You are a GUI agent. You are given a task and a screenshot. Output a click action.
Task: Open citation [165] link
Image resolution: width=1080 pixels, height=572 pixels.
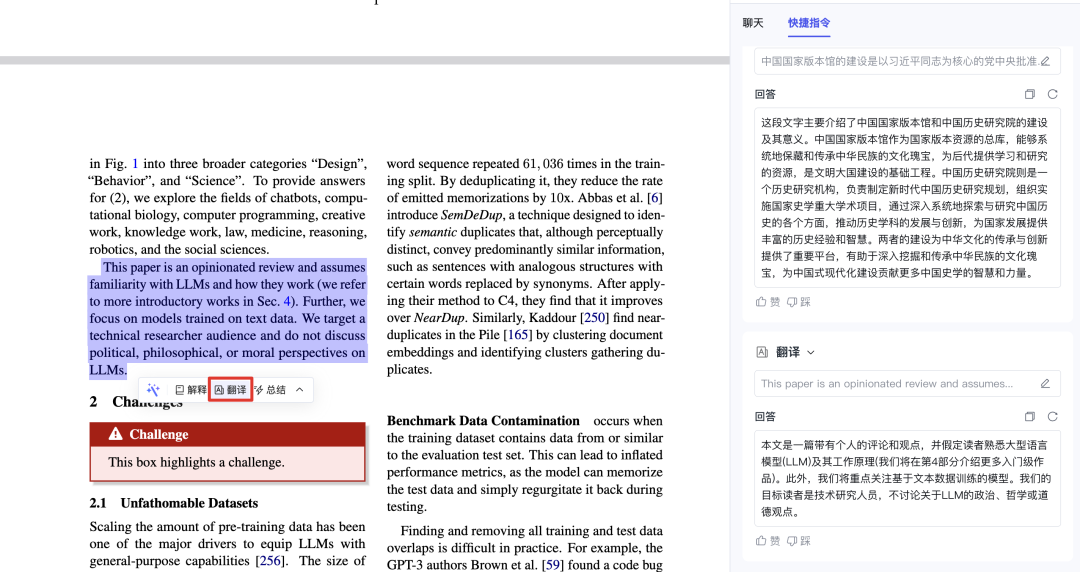click(x=518, y=335)
